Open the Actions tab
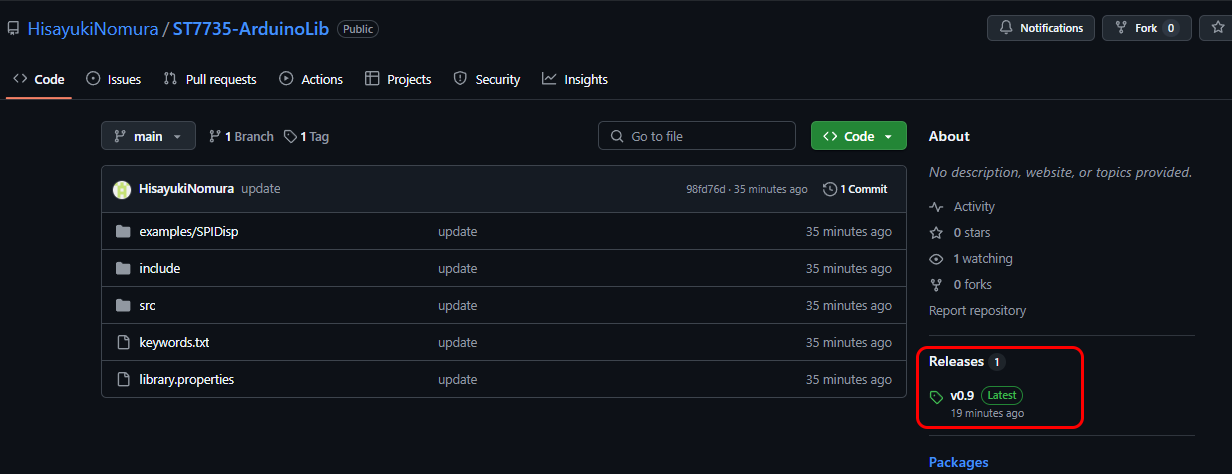 pyautogui.click(x=311, y=79)
